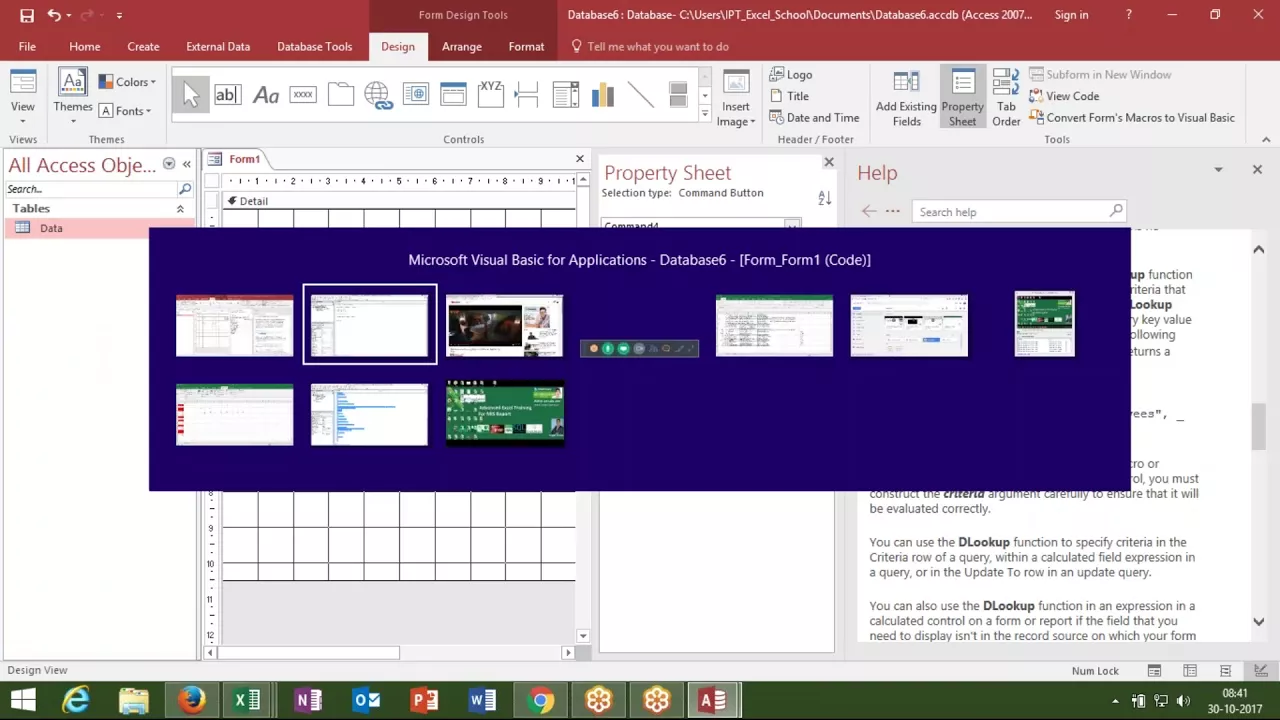Insert a Logo in the form header
1280x720 pixels.
[790, 74]
